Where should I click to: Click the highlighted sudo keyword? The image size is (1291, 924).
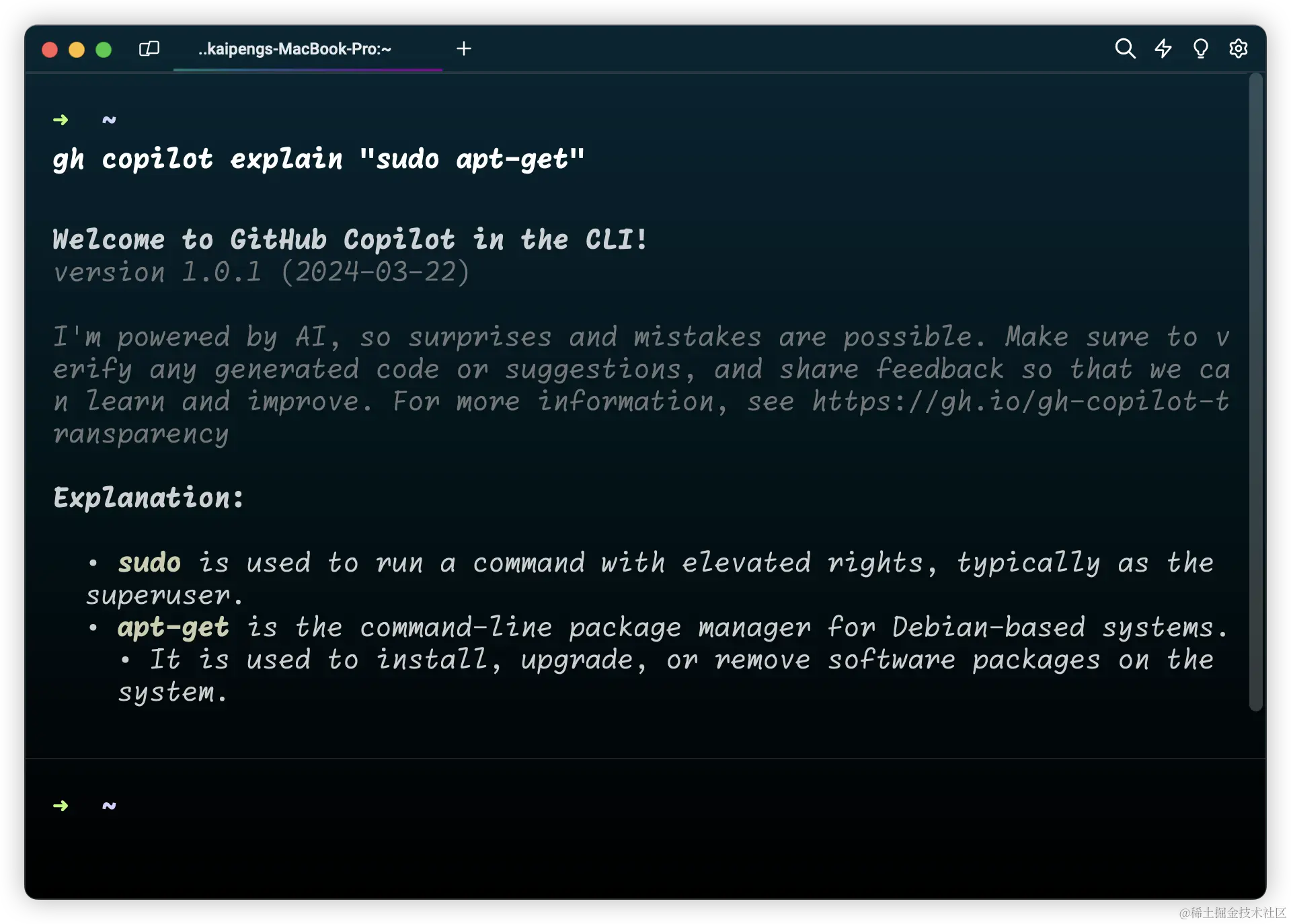[x=149, y=563]
